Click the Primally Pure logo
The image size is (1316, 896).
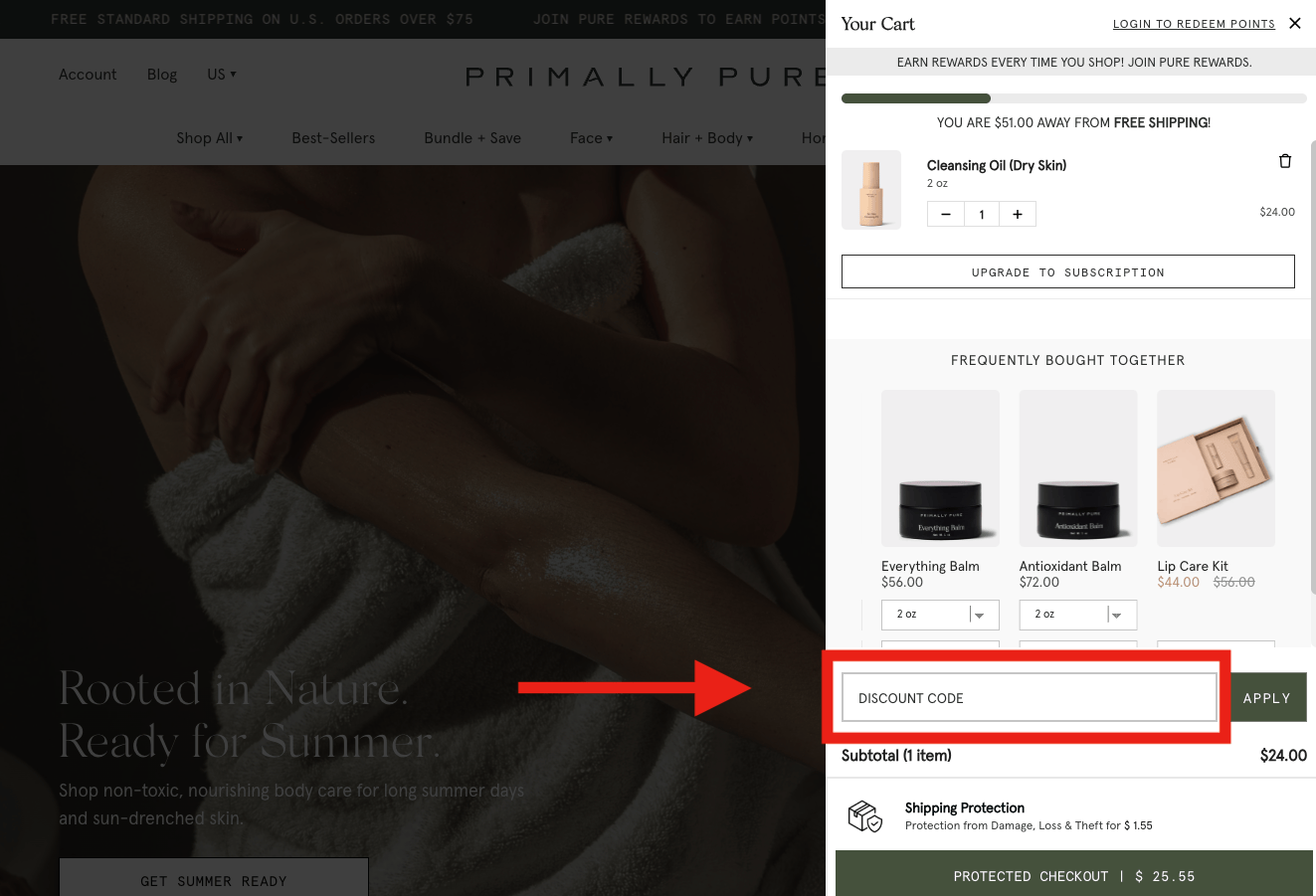[x=647, y=77]
